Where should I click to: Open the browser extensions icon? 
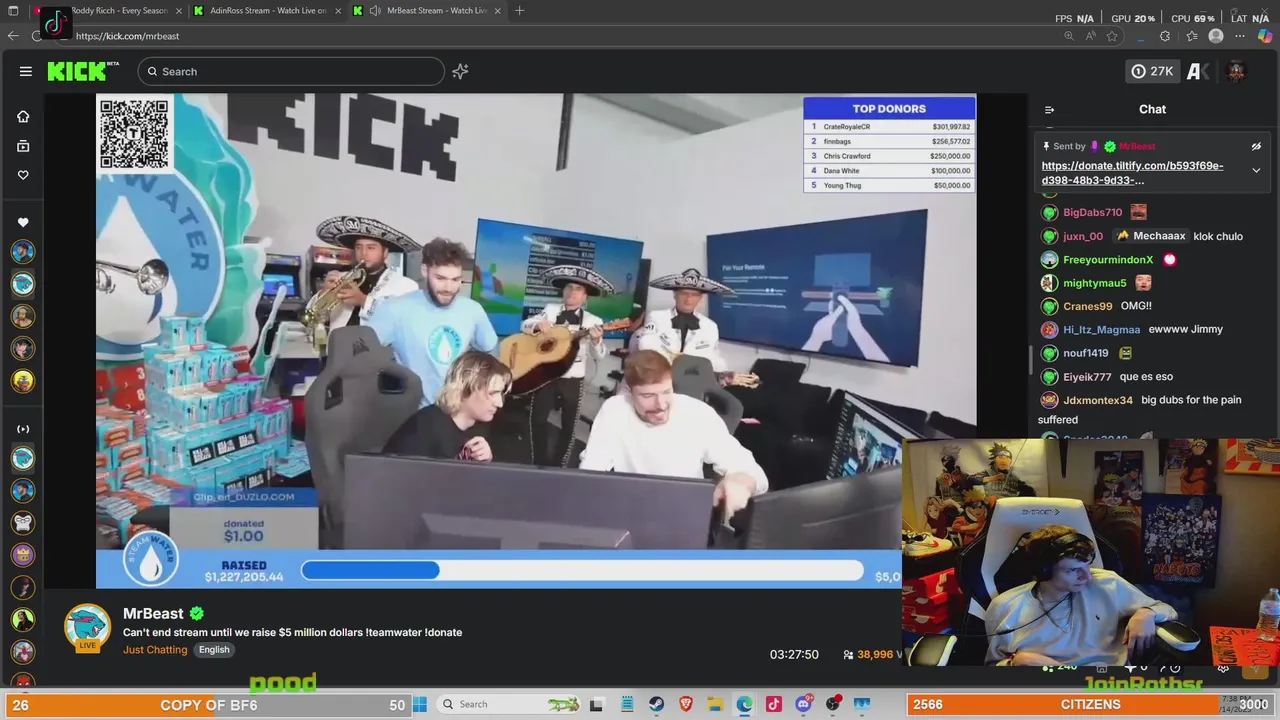tap(1165, 36)
